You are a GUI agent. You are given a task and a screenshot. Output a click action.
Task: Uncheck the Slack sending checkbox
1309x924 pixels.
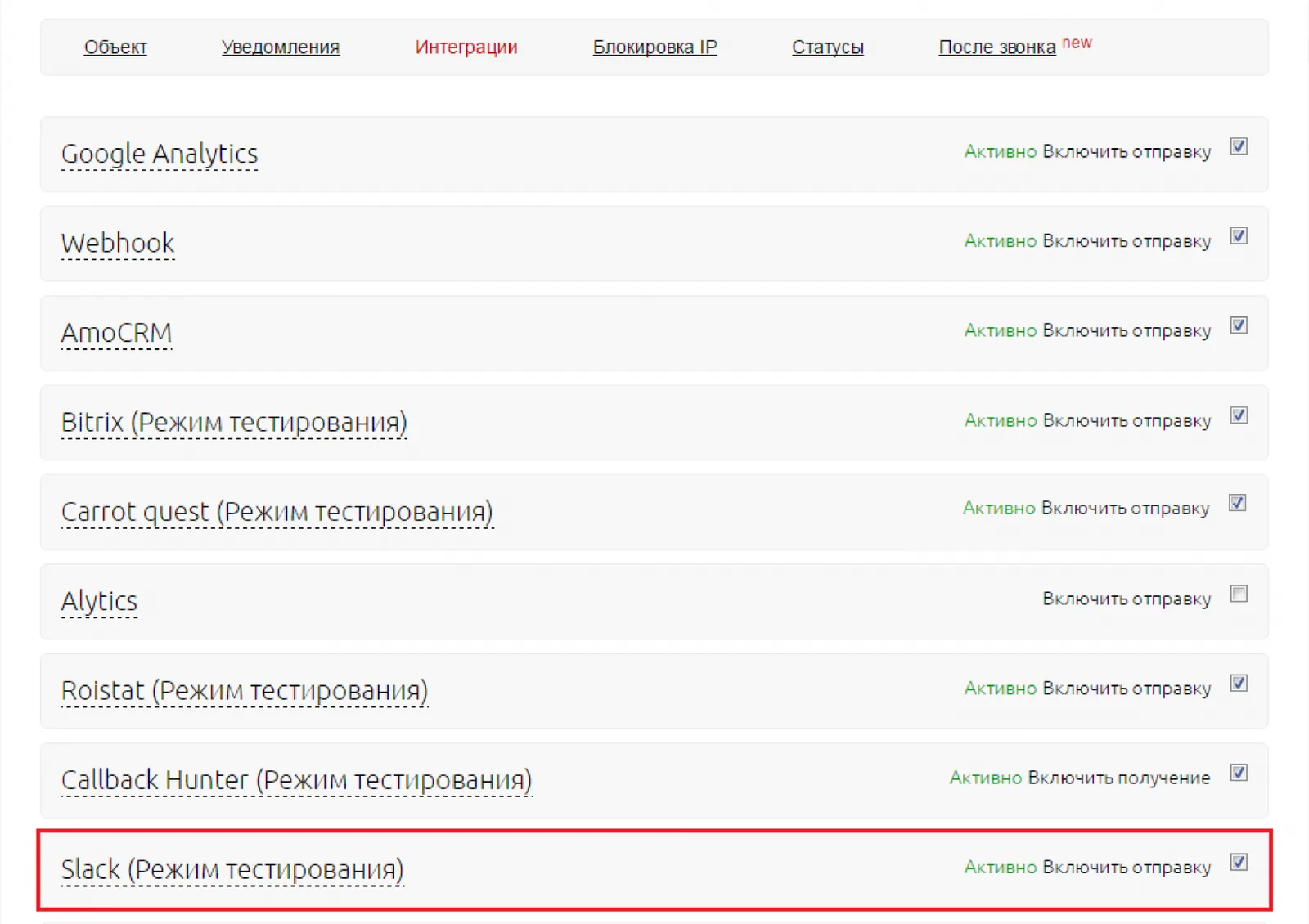point(1239,862)
